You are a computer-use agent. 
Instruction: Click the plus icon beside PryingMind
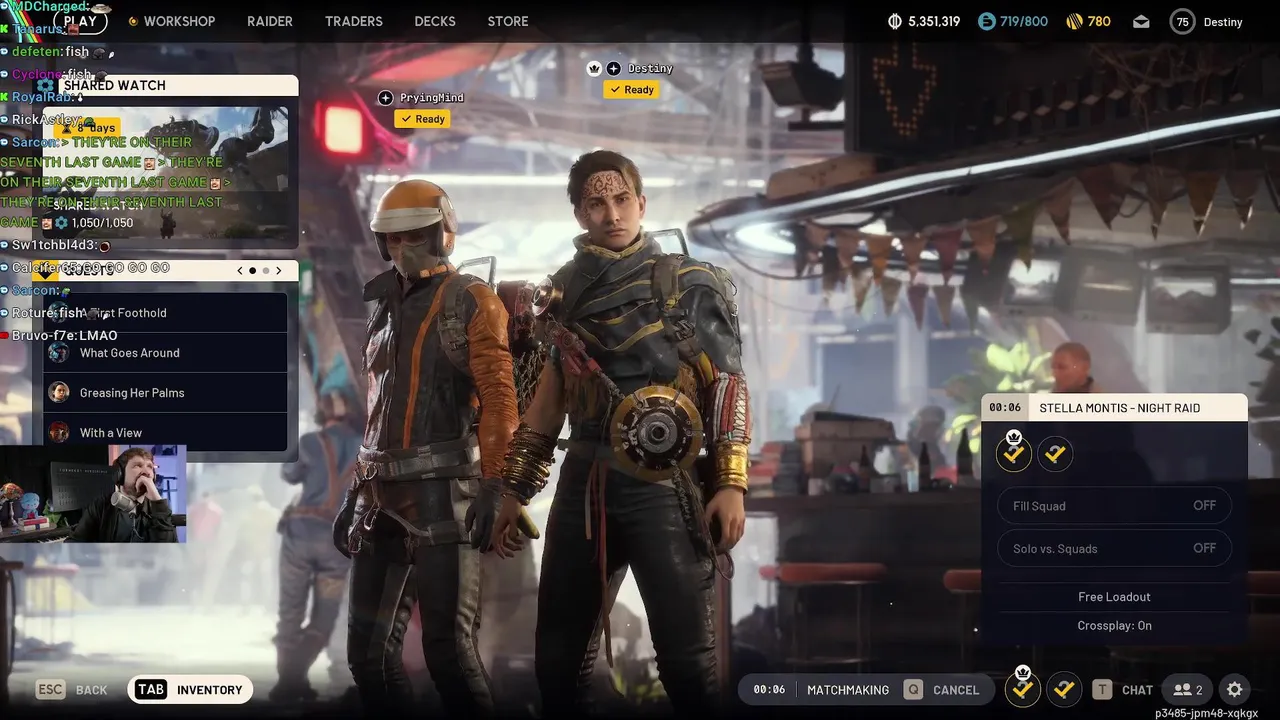click(386, 97)
